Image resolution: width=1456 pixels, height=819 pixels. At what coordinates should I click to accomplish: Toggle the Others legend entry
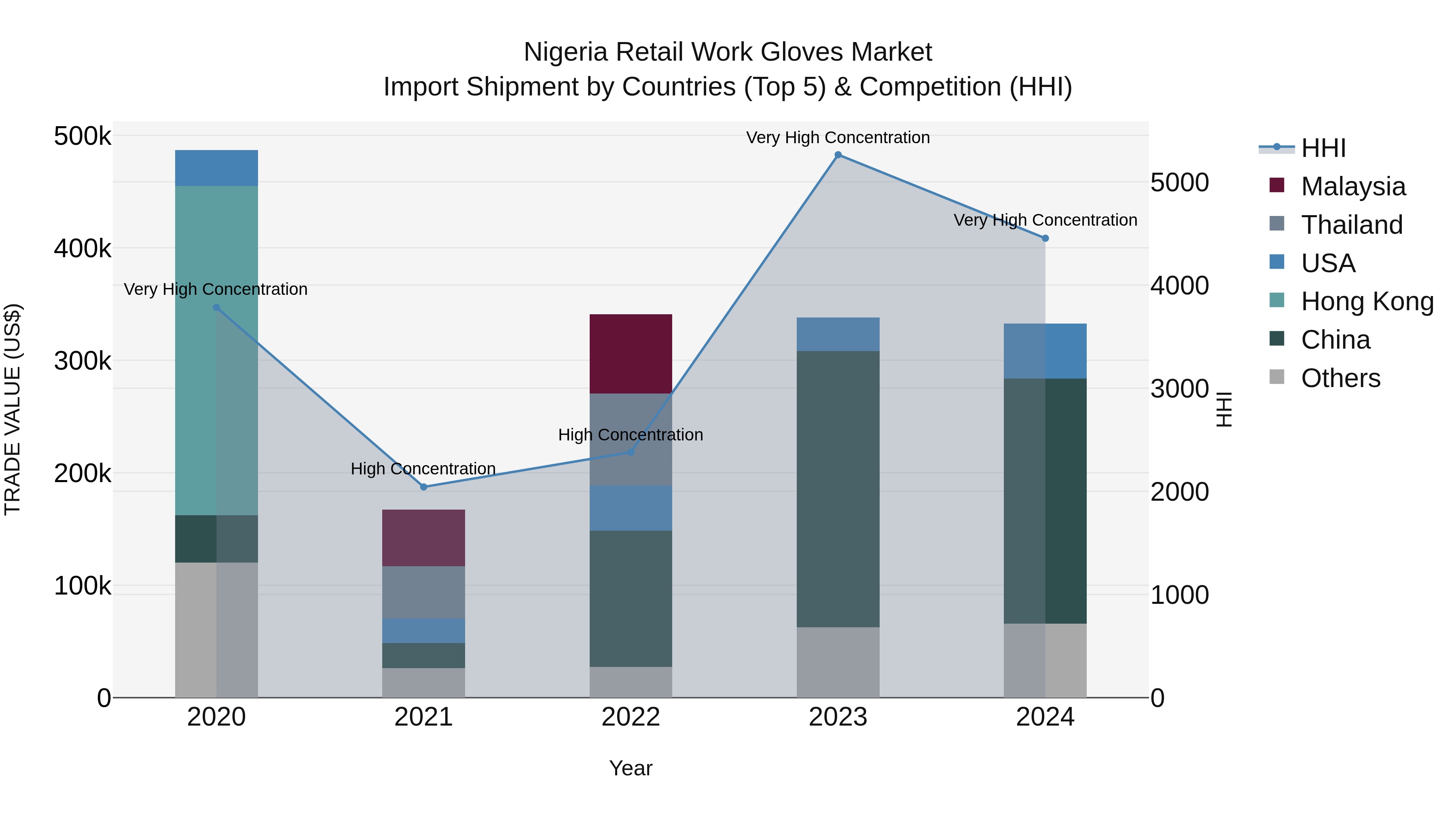(1325, 378)
